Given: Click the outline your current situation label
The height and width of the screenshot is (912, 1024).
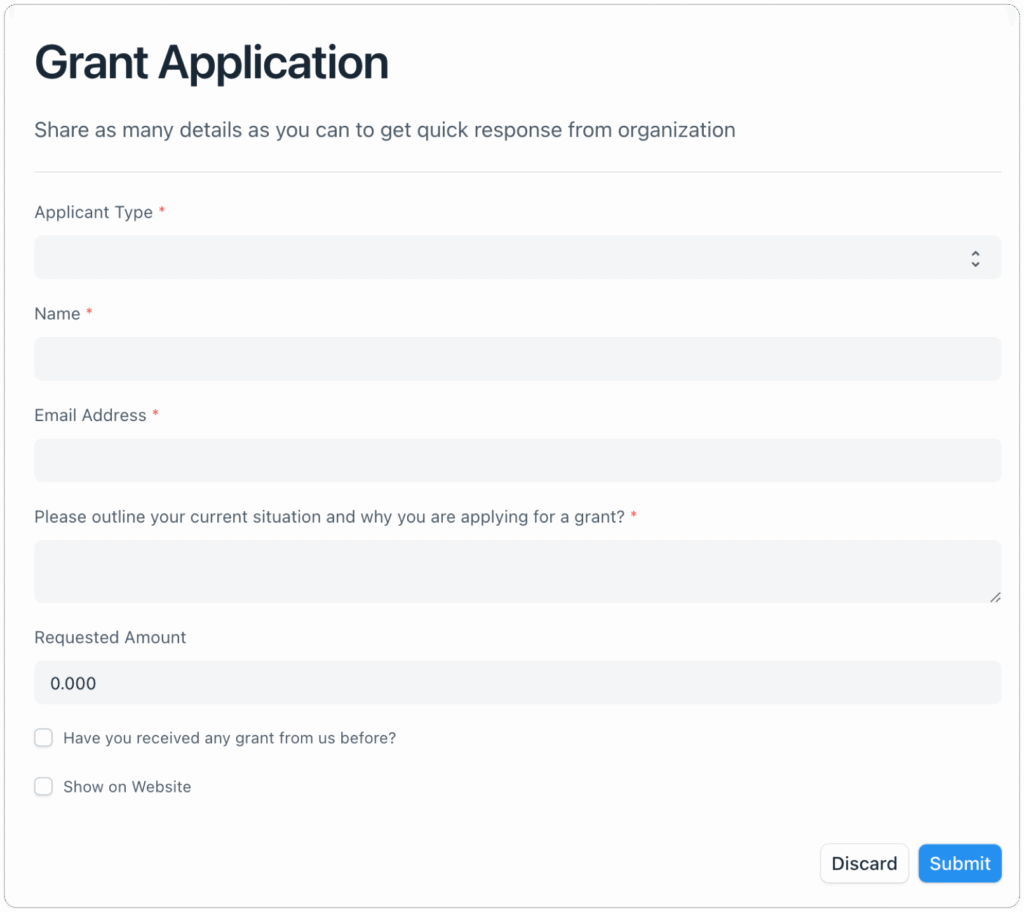Looking at the screenshot, I should tap(329, 517).
